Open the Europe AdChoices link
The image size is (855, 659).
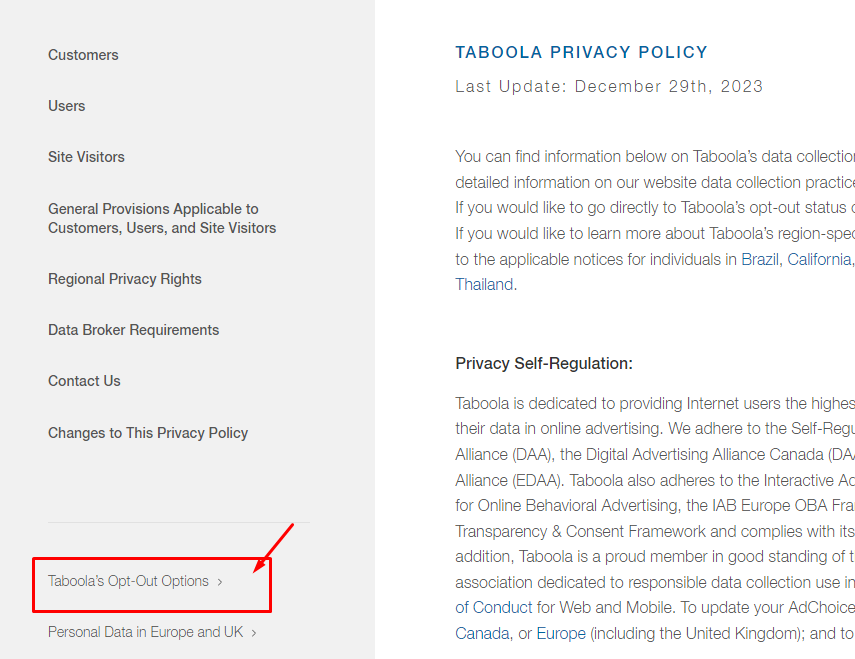561,633
